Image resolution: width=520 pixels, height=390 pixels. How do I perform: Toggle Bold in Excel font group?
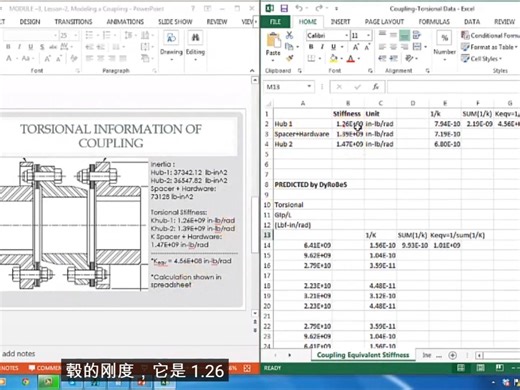pos(311,47)
